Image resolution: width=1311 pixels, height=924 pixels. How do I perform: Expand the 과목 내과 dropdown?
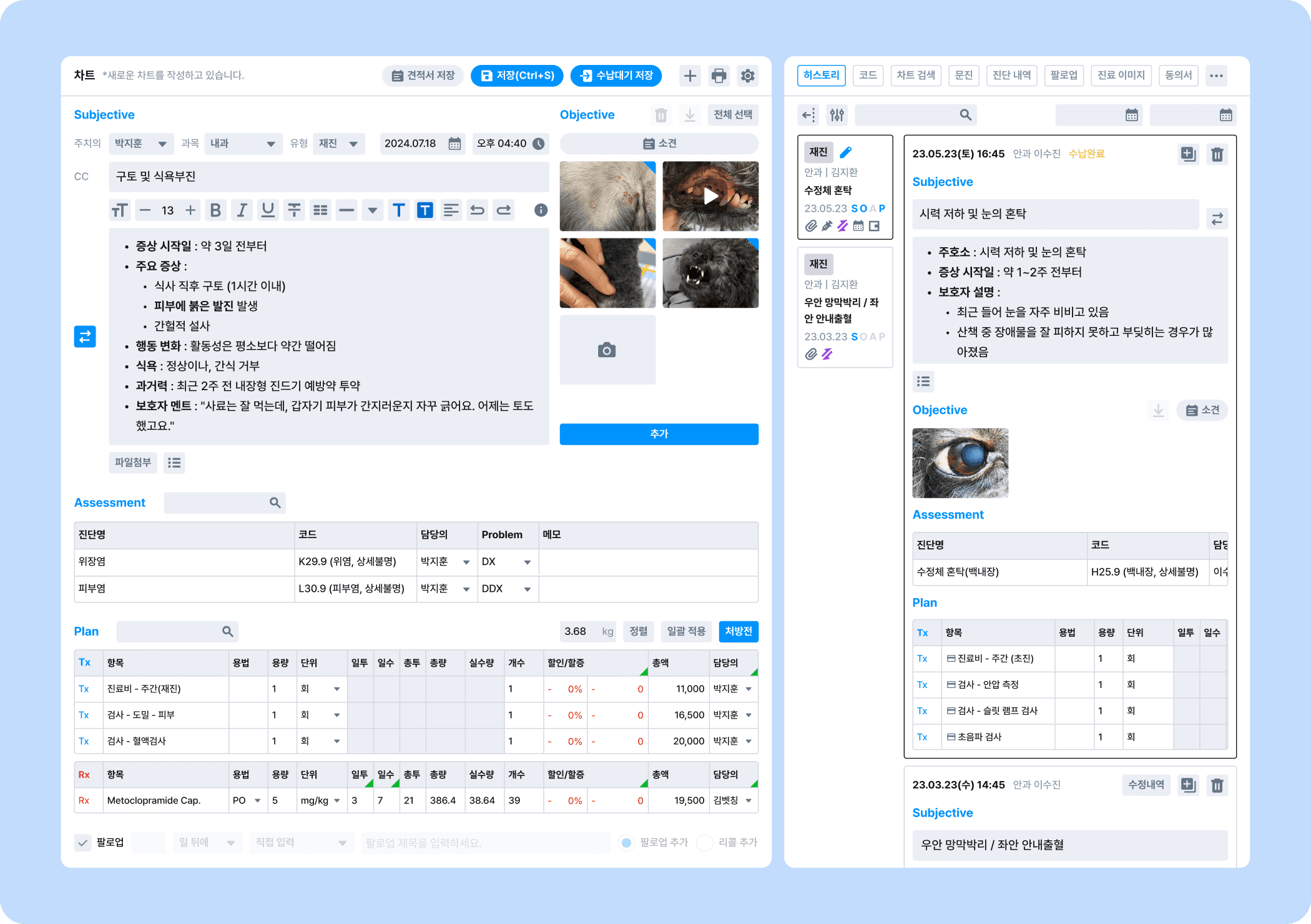click(x=243, y=144)
